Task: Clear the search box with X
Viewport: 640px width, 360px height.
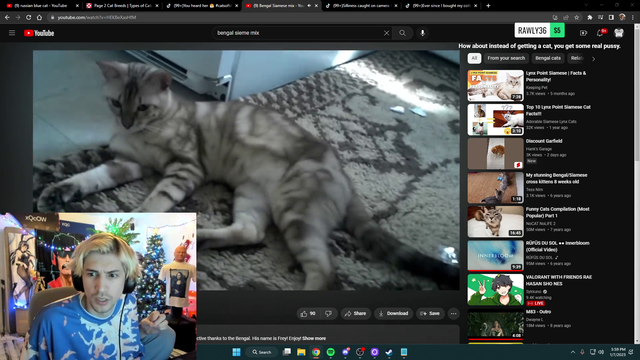Action: [386, 33]
